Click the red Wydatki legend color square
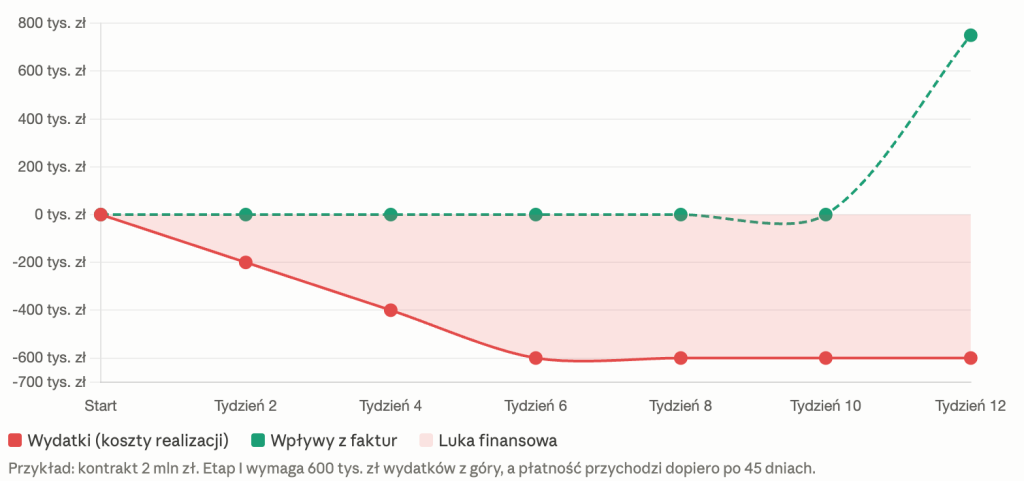This screenshot has height=481, width=1024. [x=15, y=440]
